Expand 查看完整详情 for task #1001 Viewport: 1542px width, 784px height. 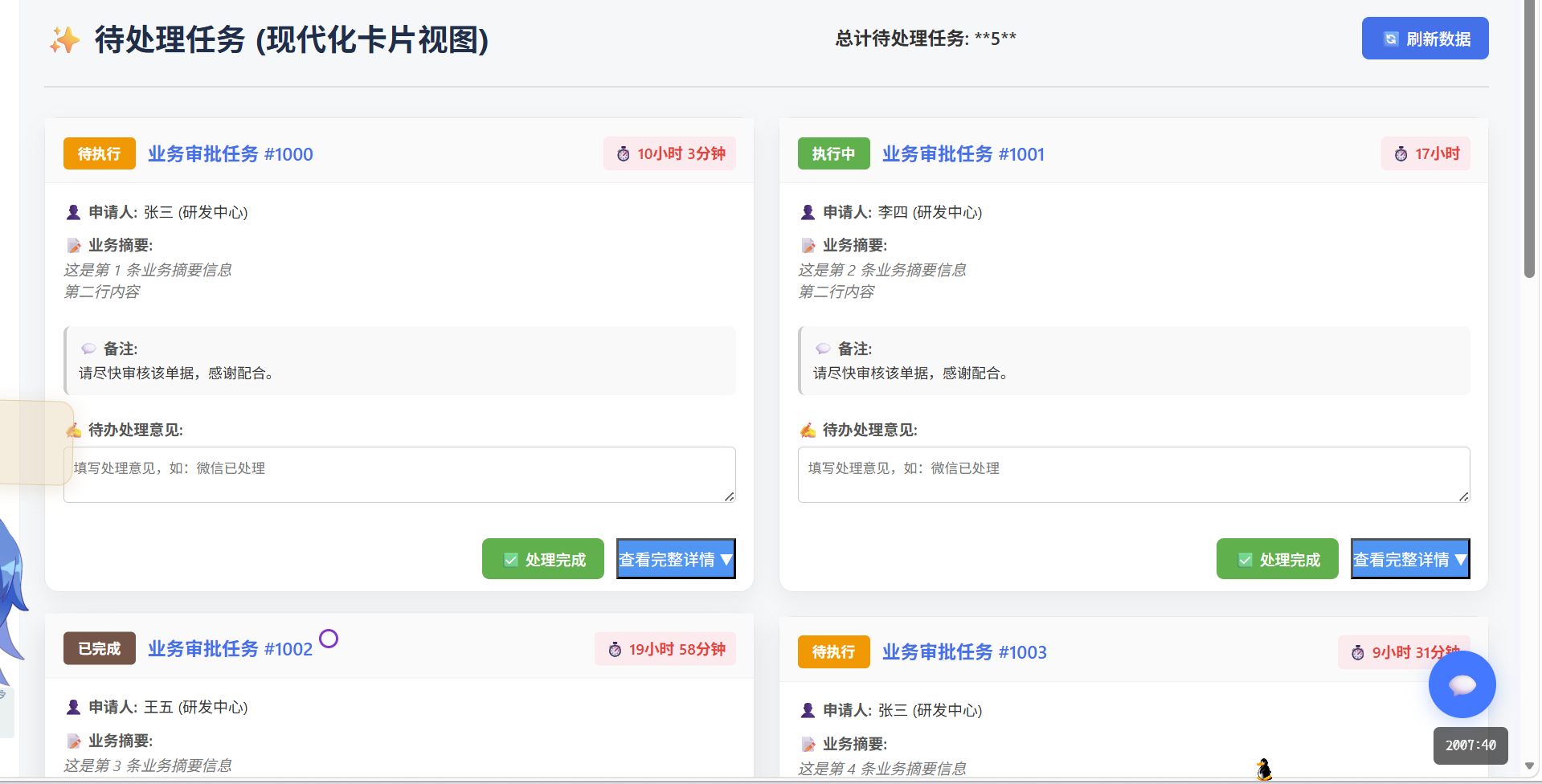[1410, 559]
